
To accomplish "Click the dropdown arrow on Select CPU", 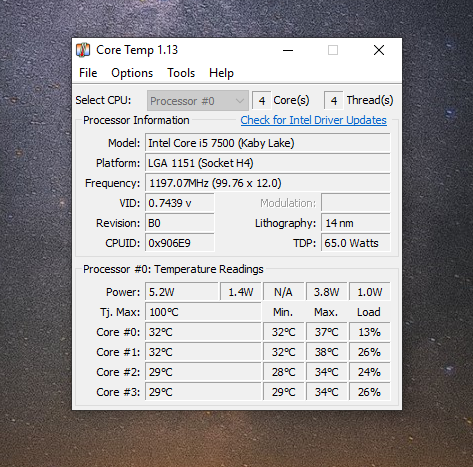I will pyautogui.click(x=240, y=101).
